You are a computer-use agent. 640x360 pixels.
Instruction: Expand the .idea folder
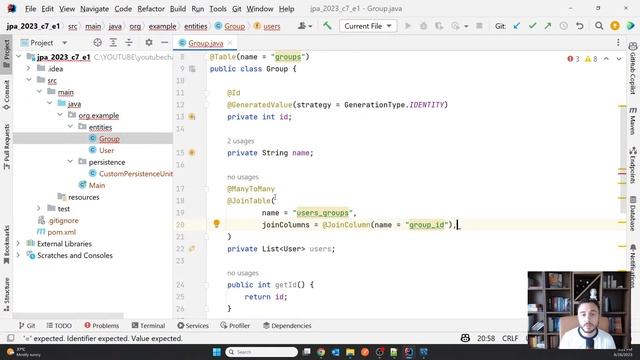click(29, 68)
